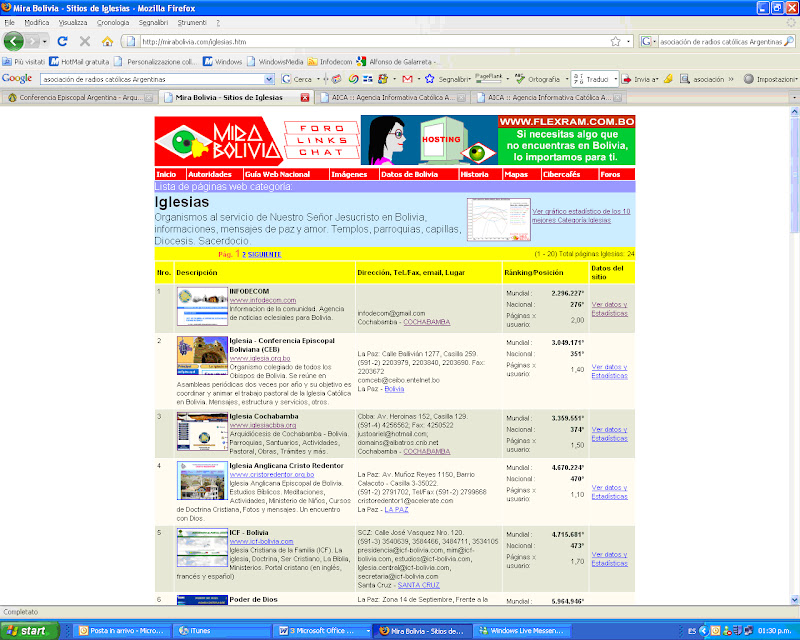This screenshot has width=800, height=640.
Task: Open the Autoridades navigation item
Action: (210, 174)
